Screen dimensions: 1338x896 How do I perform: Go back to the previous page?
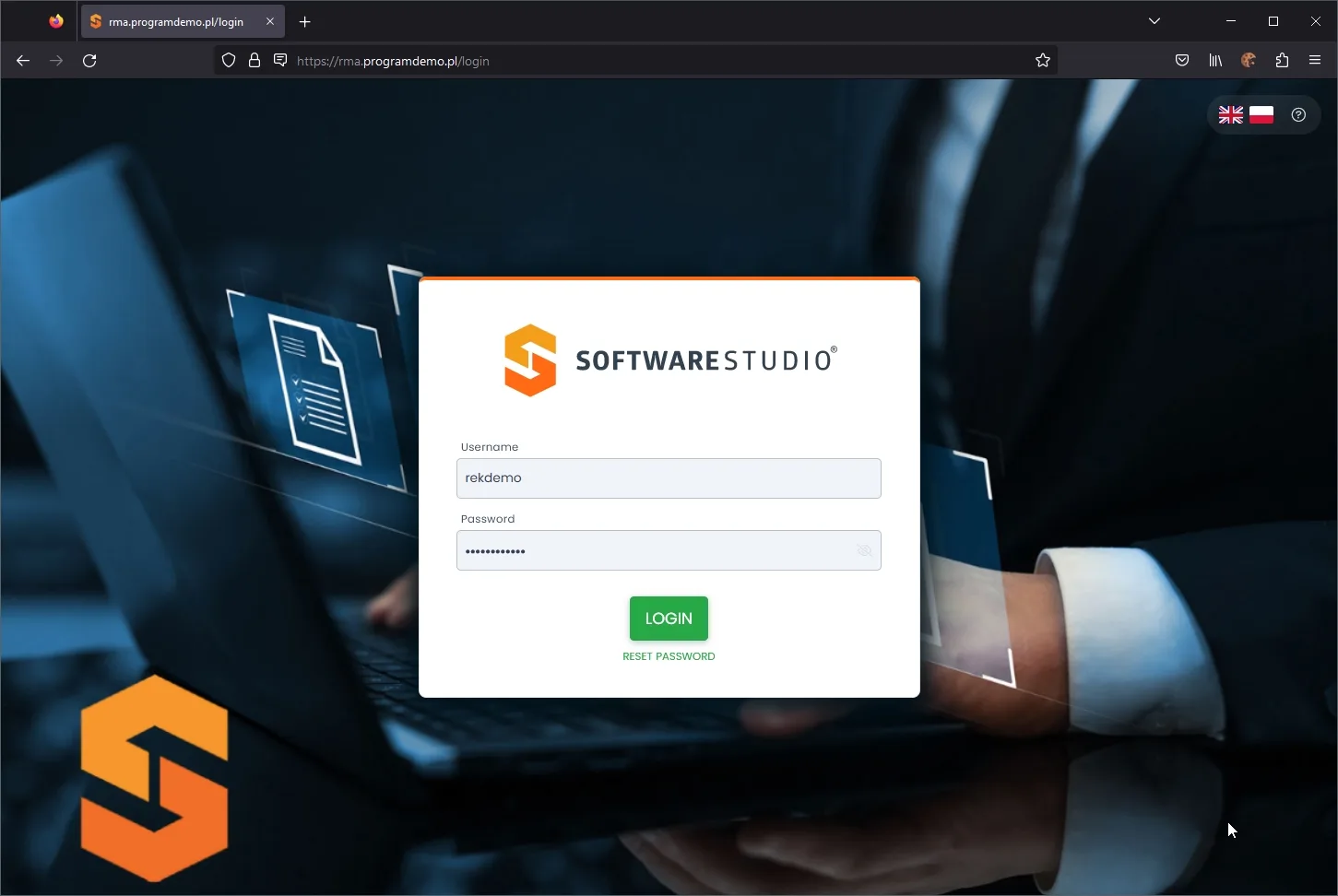pyautogui.click(x=23, y=61)
